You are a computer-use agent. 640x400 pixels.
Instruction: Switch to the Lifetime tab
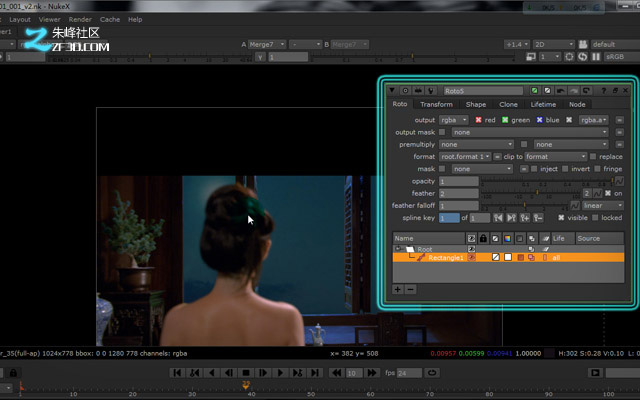(x=543, y=104)
